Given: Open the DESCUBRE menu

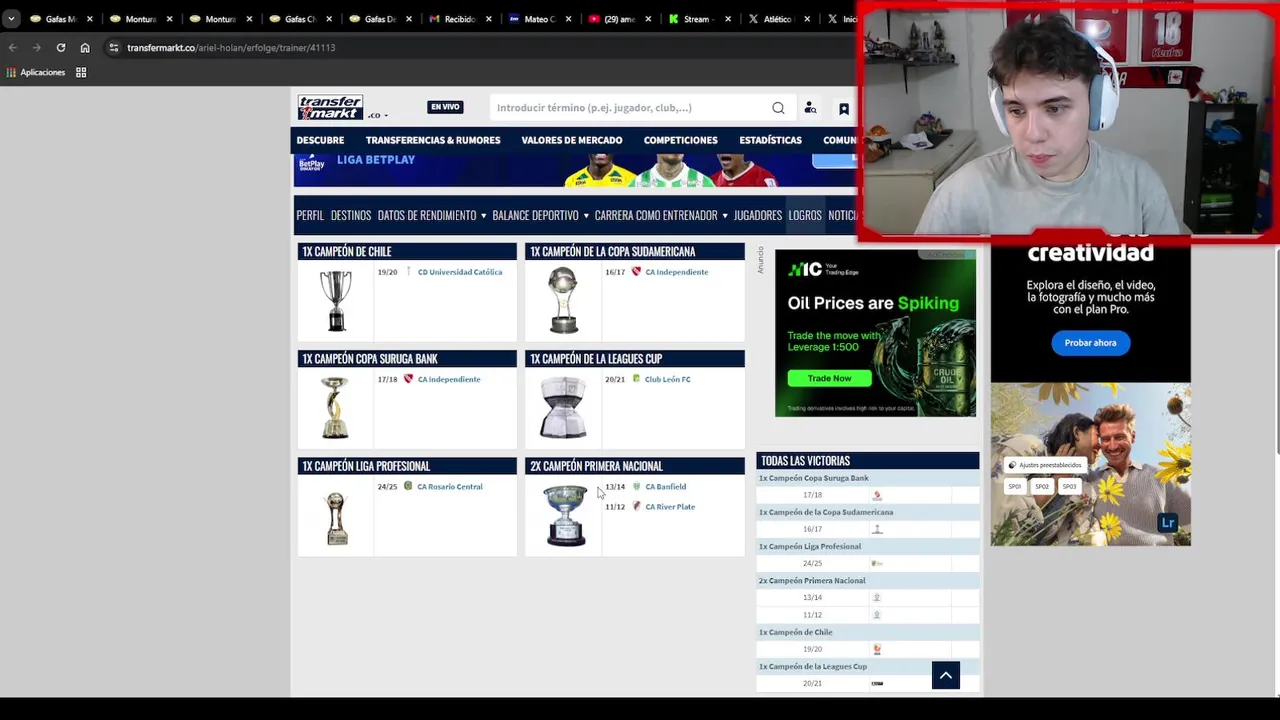Looking at the screenshot, I should click(x=320, y=140).
